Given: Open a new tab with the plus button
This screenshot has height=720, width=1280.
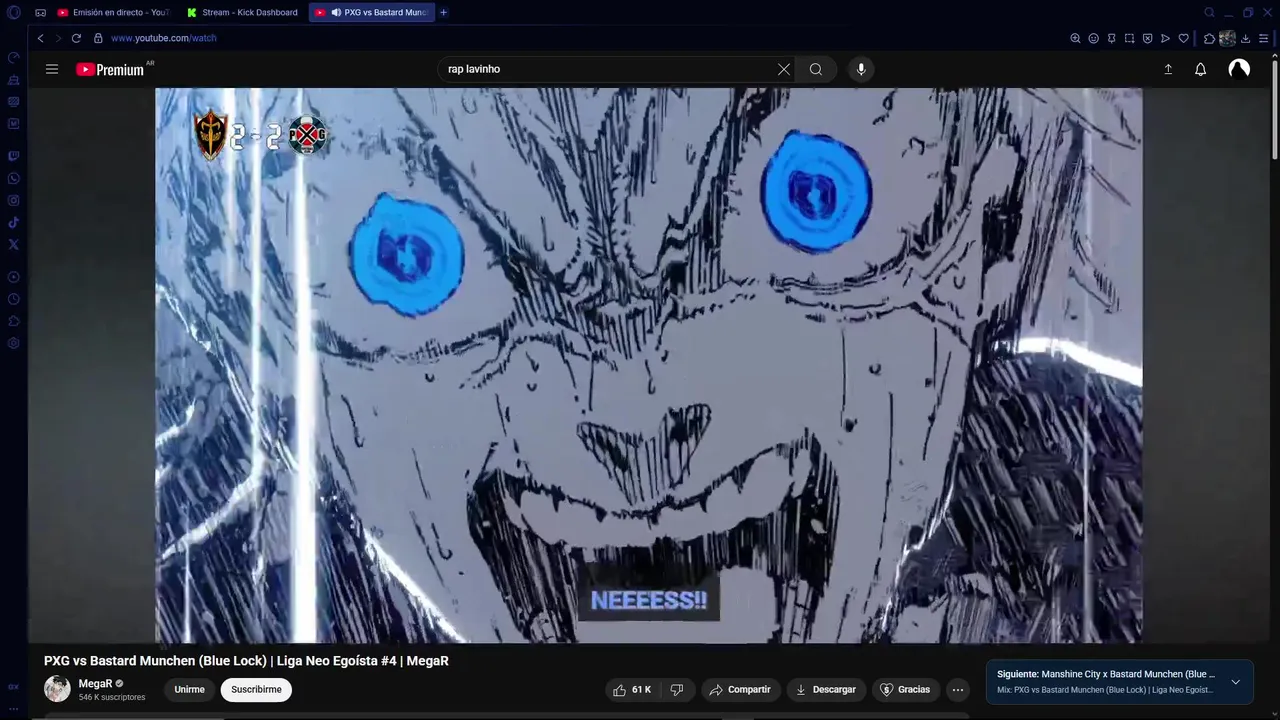Looking at the screenshot, I should click(x=444, y=13).
